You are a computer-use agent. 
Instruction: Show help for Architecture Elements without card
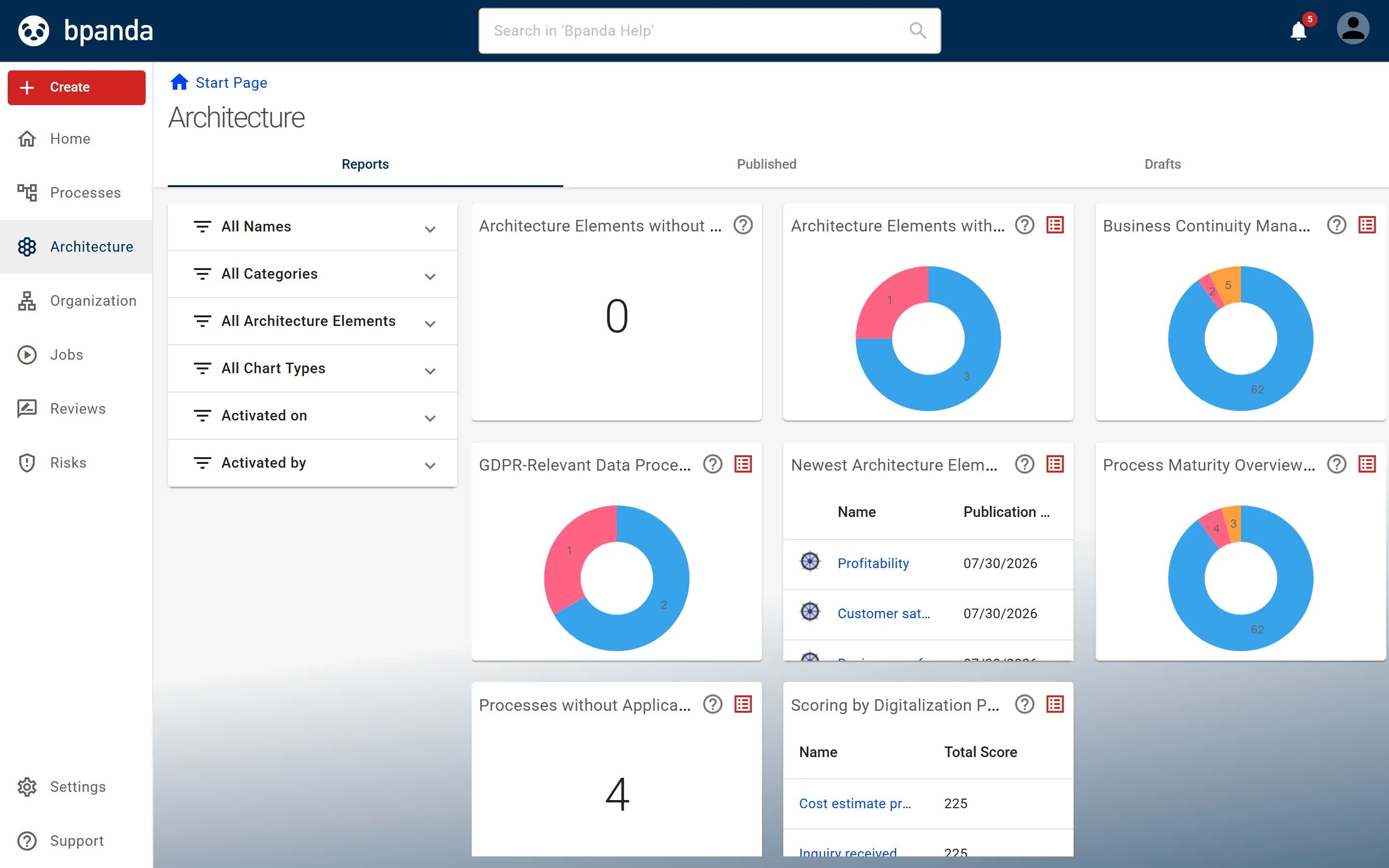[743, 225]
